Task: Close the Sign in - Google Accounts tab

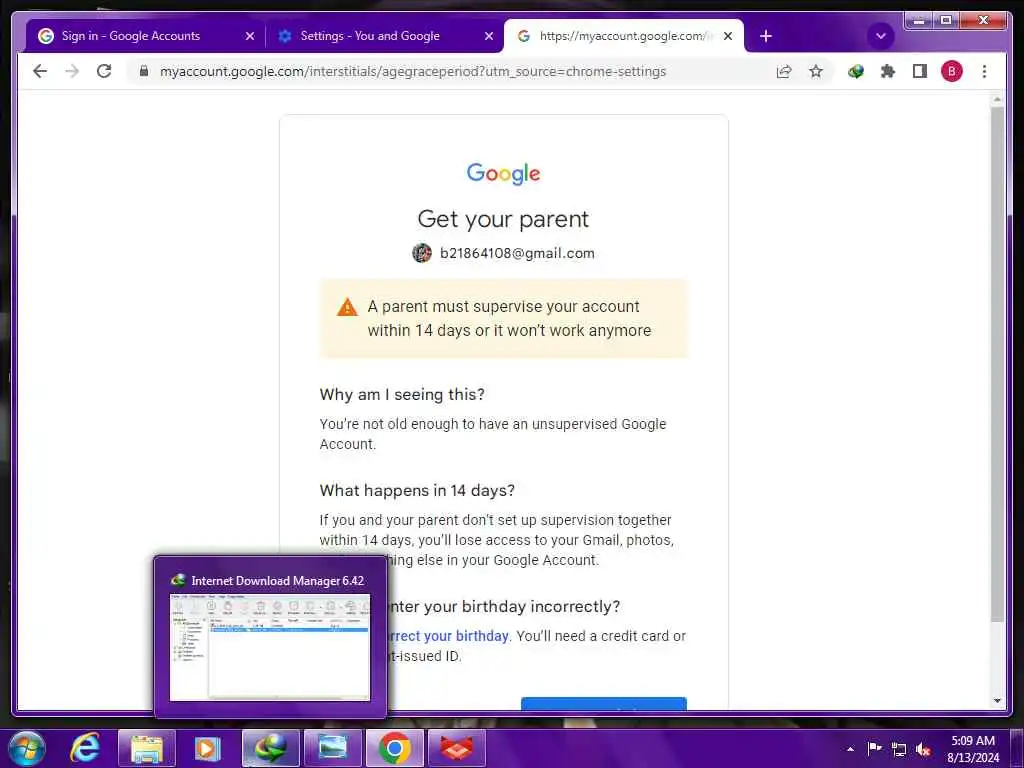Action: [x=249, y=37]
